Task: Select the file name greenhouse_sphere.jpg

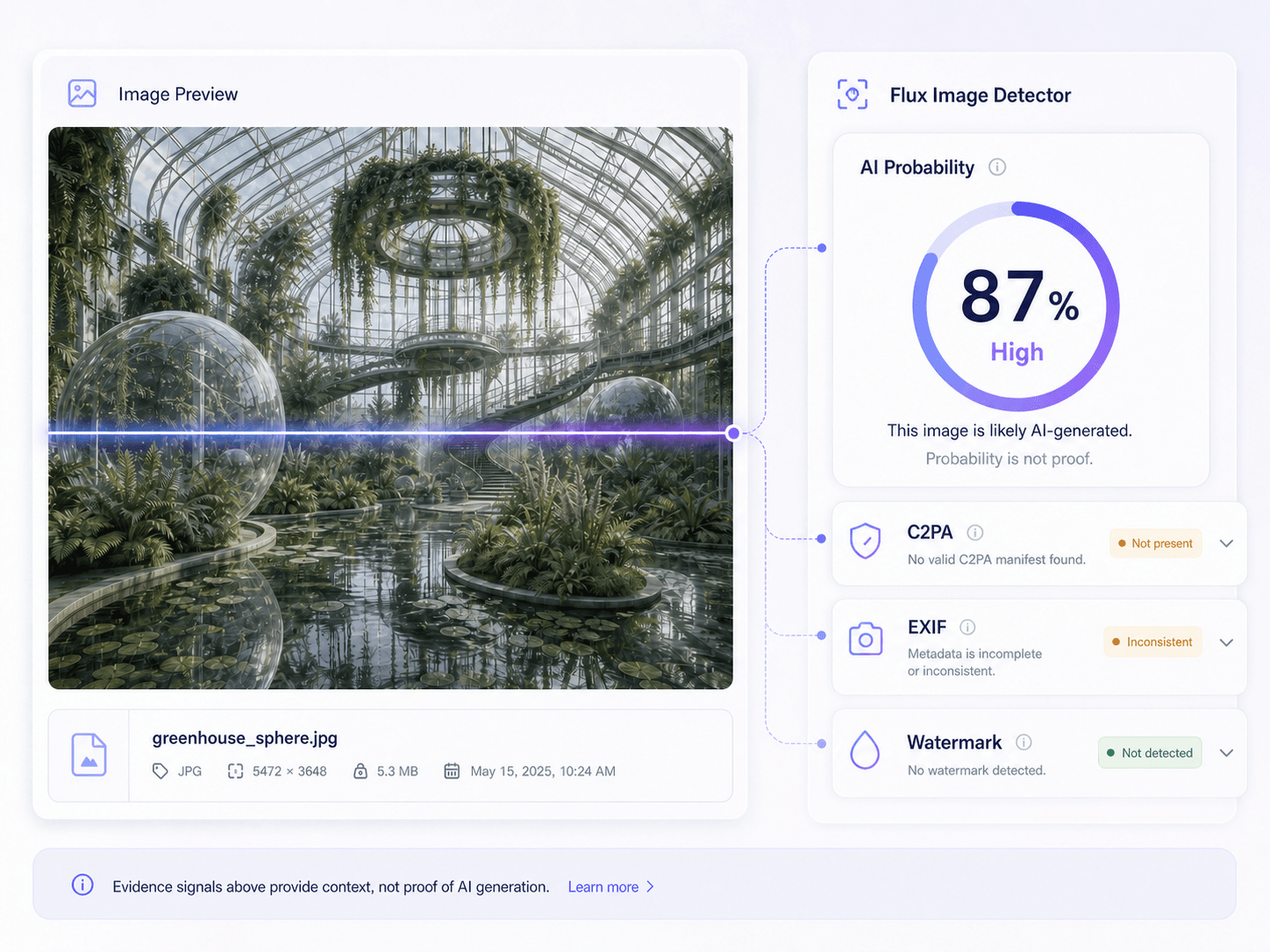Action: click(x=245, y=738)
